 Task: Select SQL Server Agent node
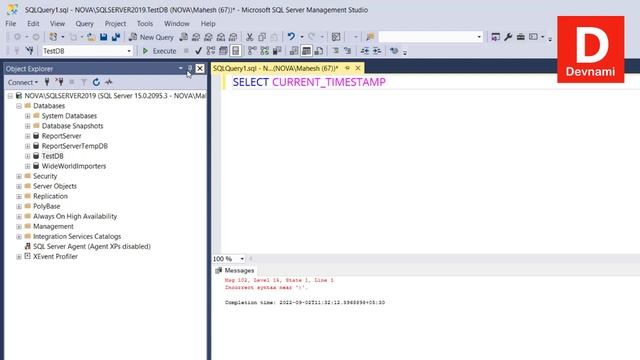click(92, 247)
